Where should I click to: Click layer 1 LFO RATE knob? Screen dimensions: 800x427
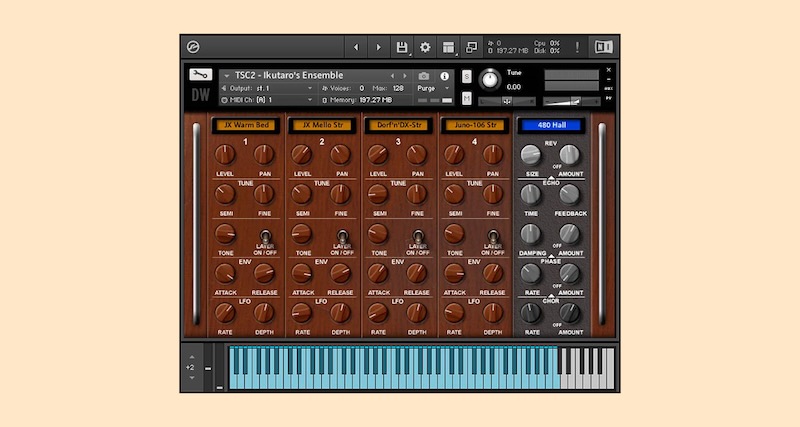pyautogui.click(x=224, y=313)
